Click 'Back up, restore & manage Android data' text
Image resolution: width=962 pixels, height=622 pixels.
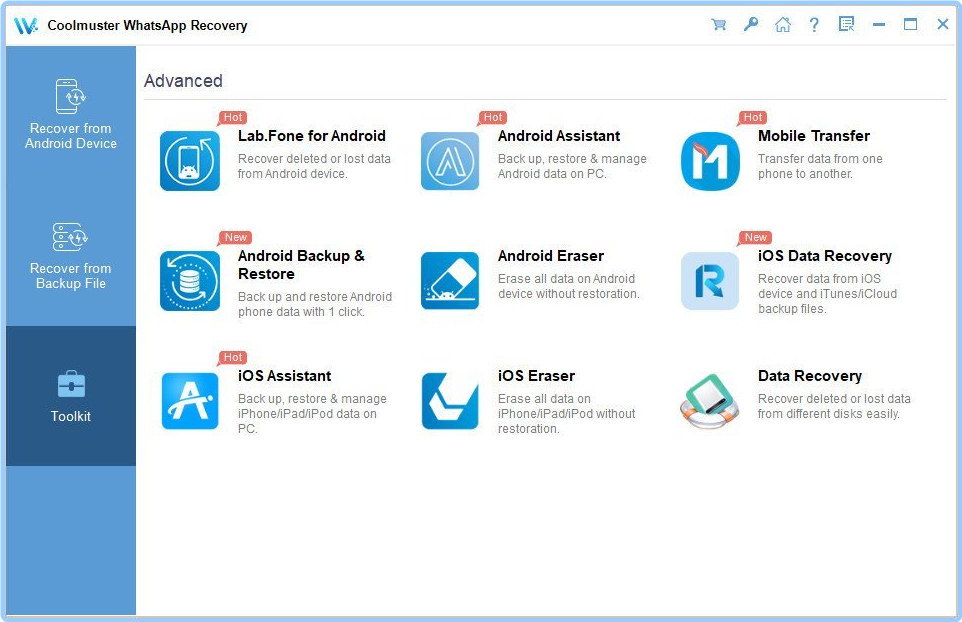pos(572,166)
